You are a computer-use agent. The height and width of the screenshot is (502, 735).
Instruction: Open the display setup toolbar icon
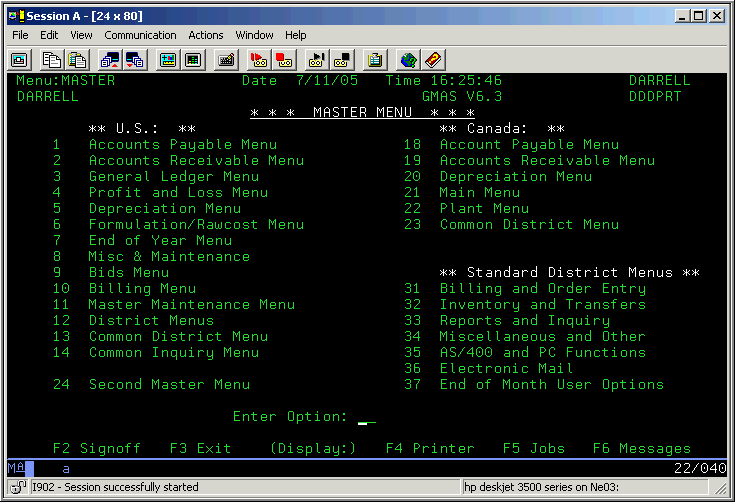[x=168, y=59]
